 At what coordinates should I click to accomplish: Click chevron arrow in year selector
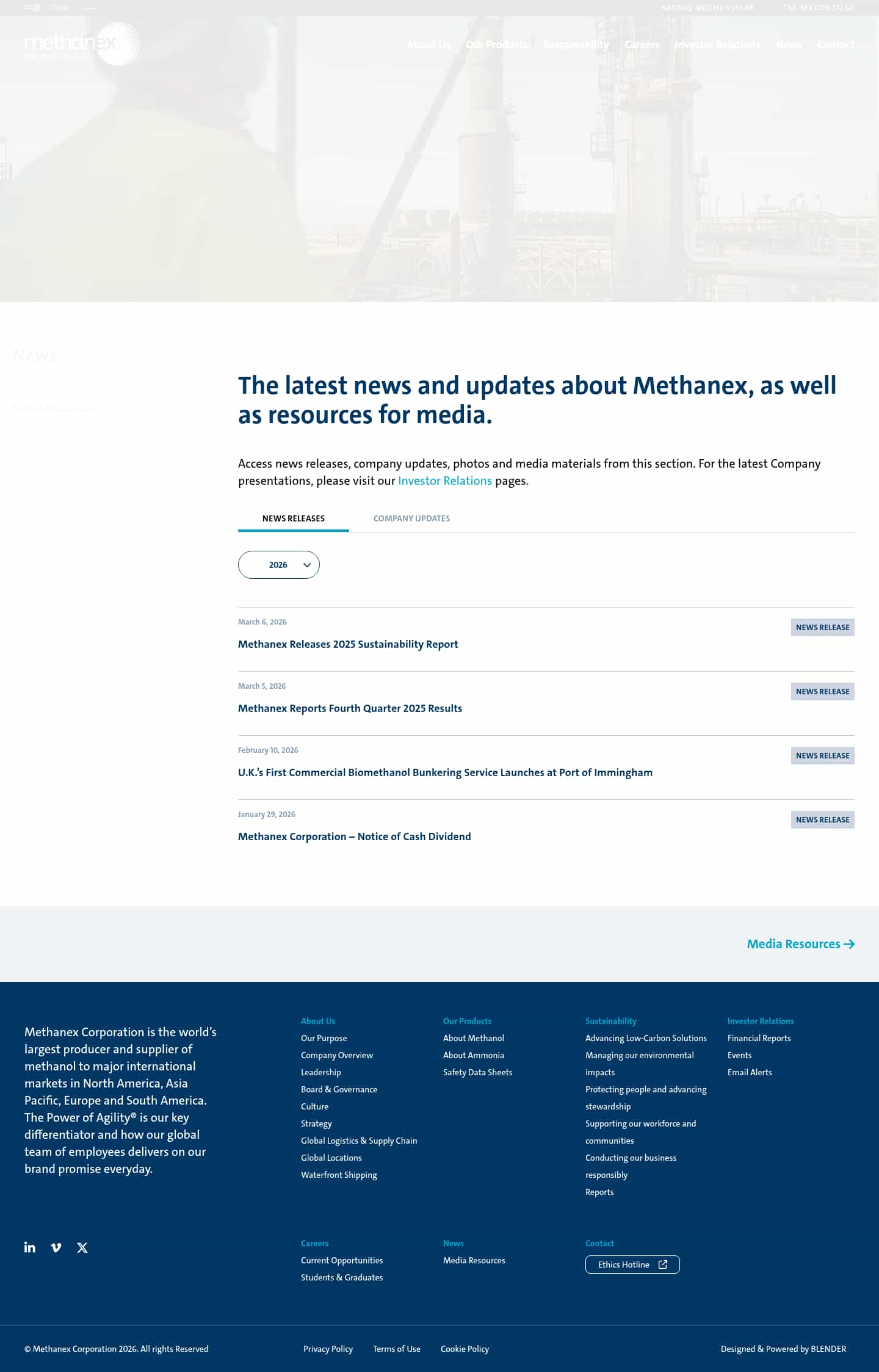coord(307,565)
